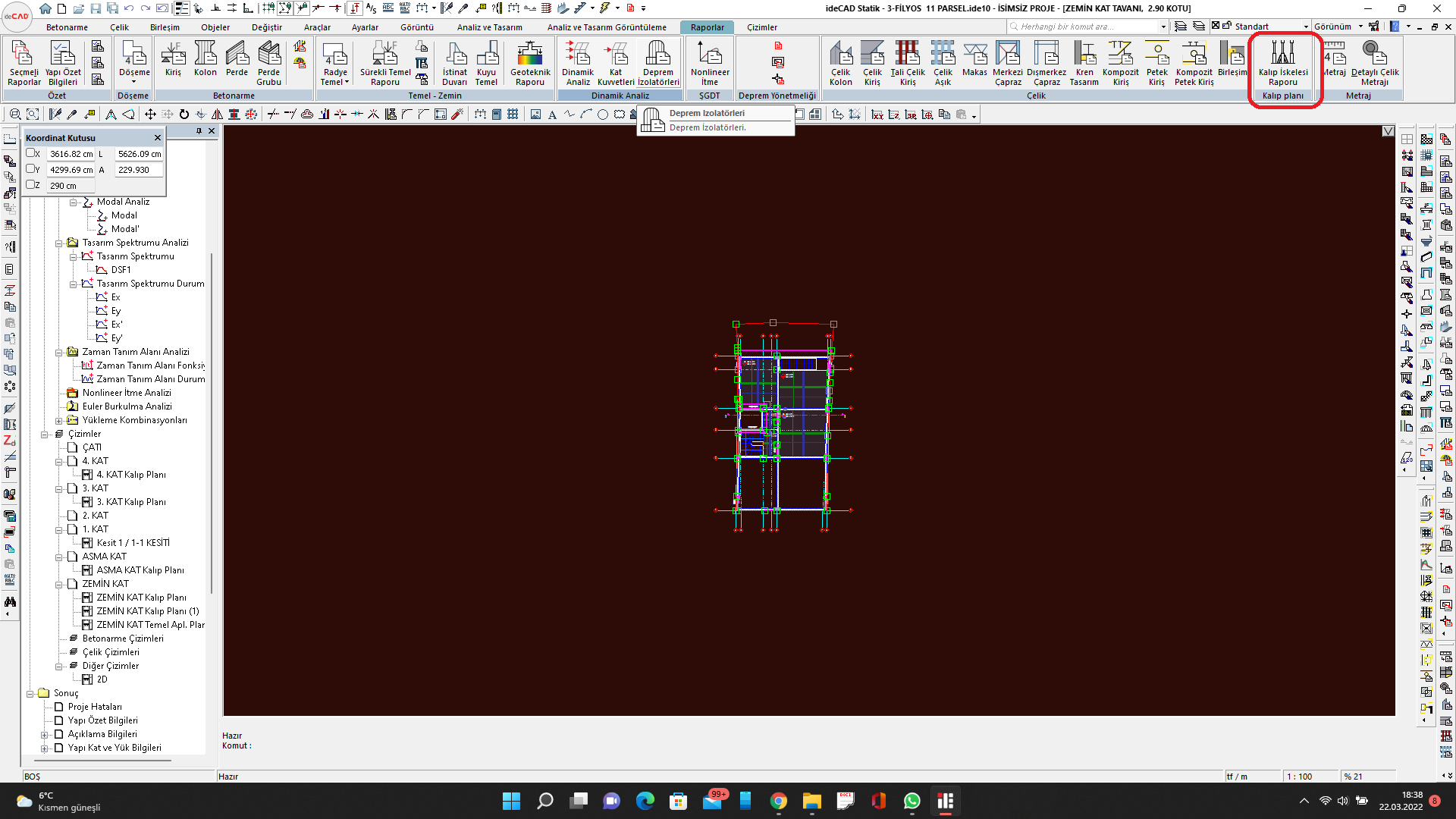Expand Yükleme Kombinasyonları node
This screenshot has width=1456, height=819.
pos(59,421)
